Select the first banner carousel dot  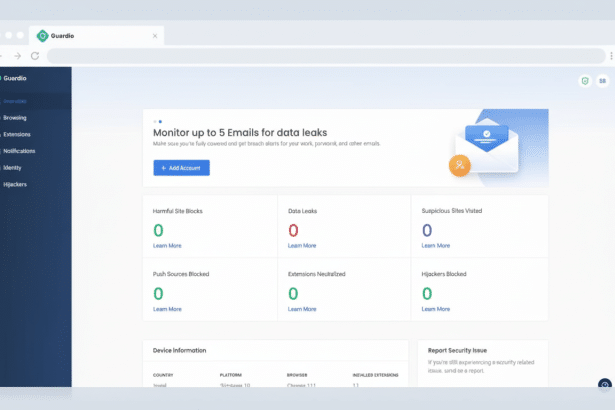(x=155, y=122)
